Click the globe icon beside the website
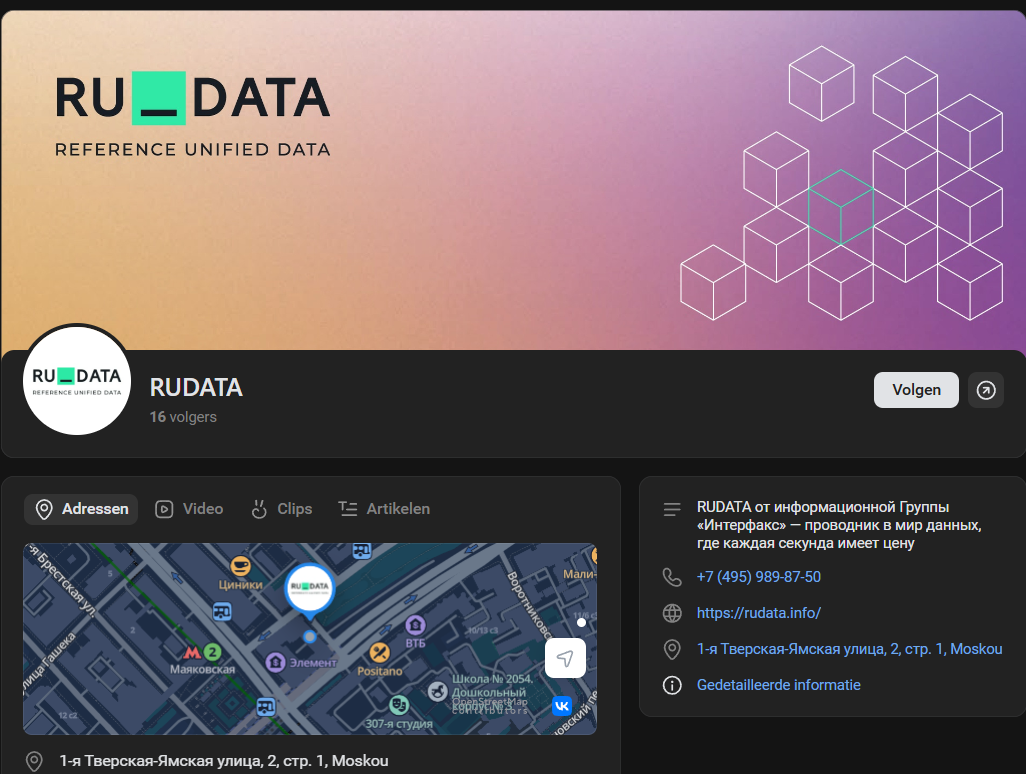 672,613
